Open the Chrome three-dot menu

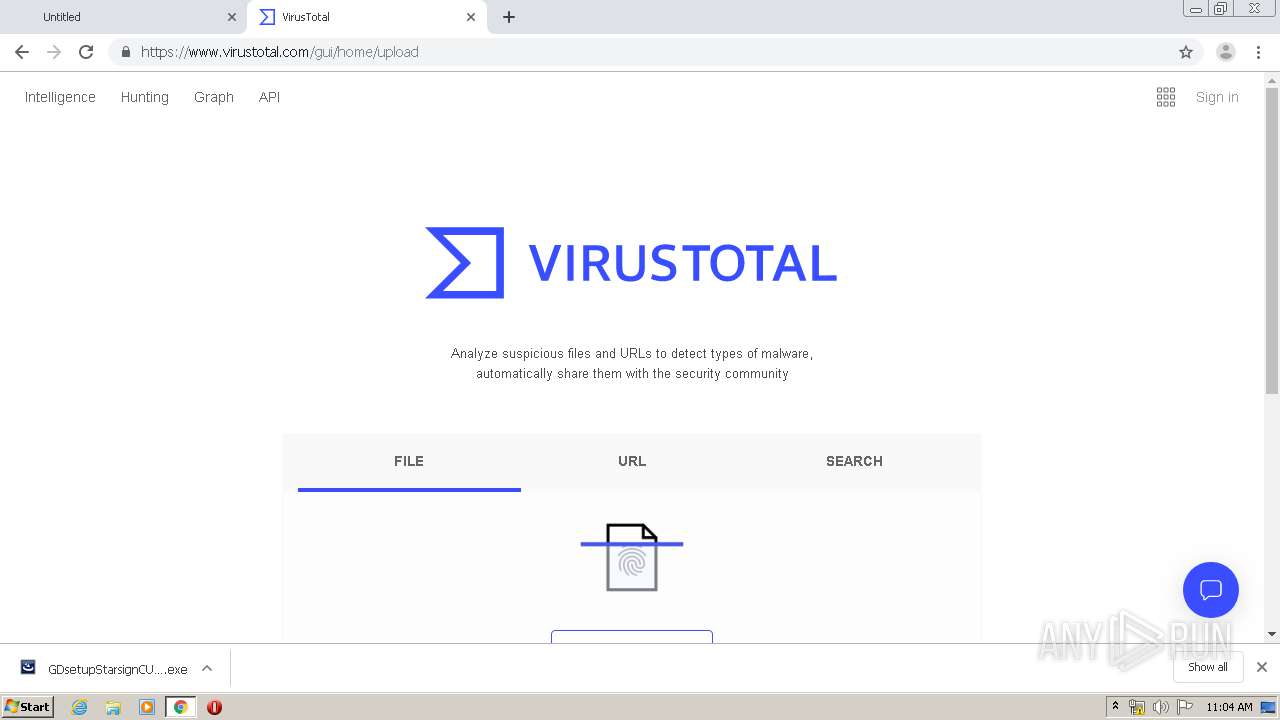point(1258,52)
